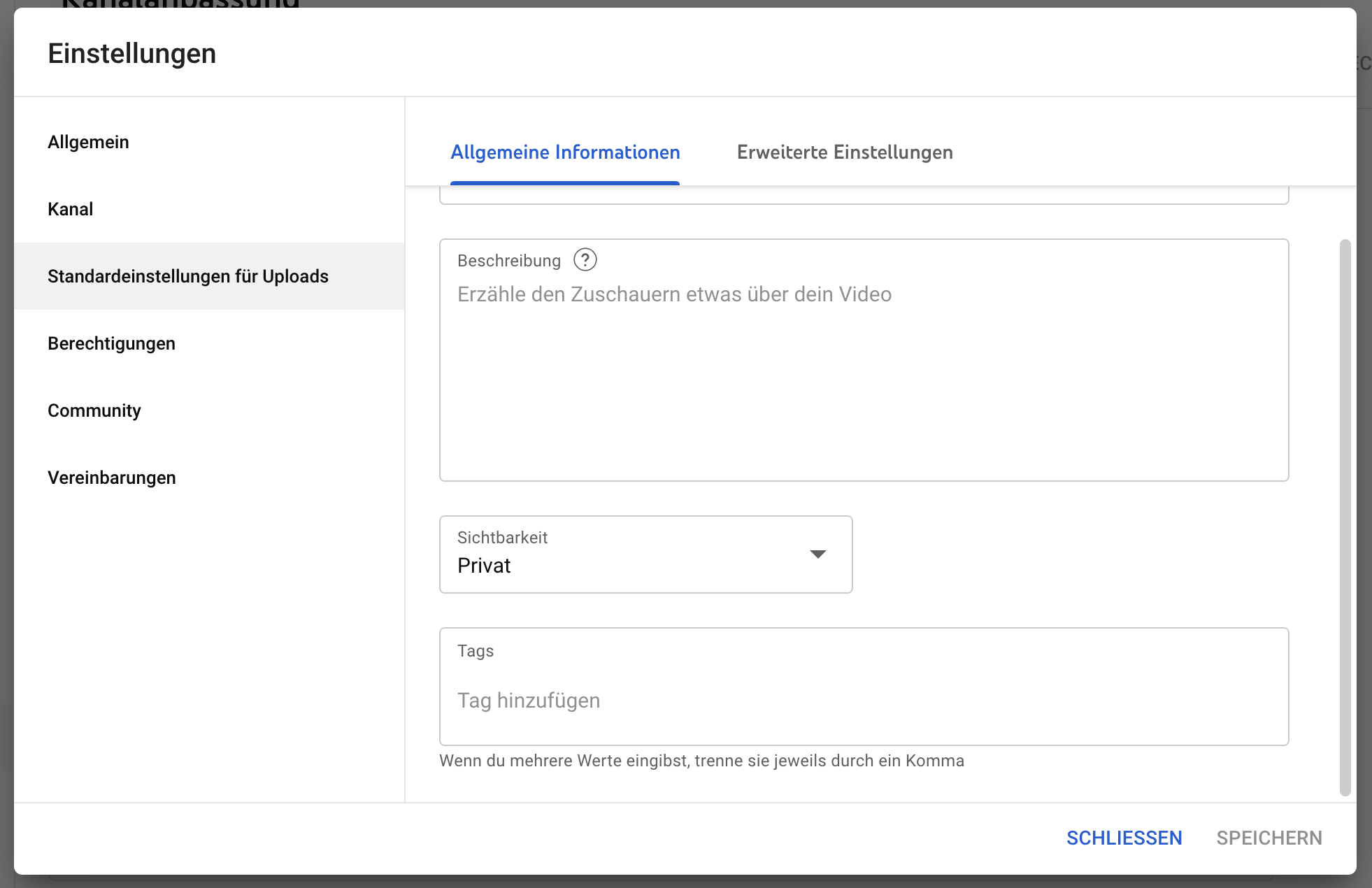Click the Sichtbarkeit dropdown arrow
This screenshot has width=1372, height=888.
[817, 554]
